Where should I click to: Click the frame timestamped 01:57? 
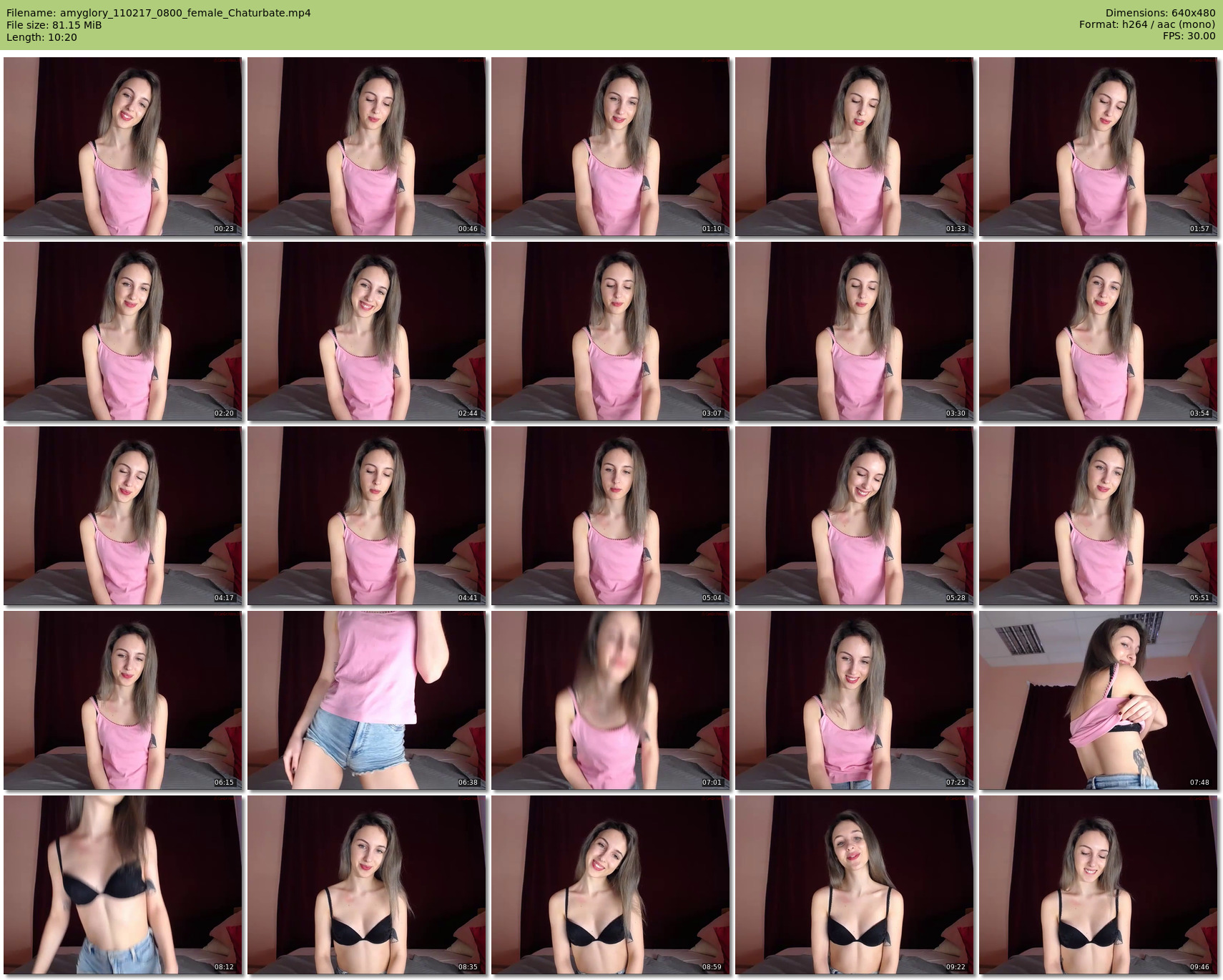[1098, 147]
